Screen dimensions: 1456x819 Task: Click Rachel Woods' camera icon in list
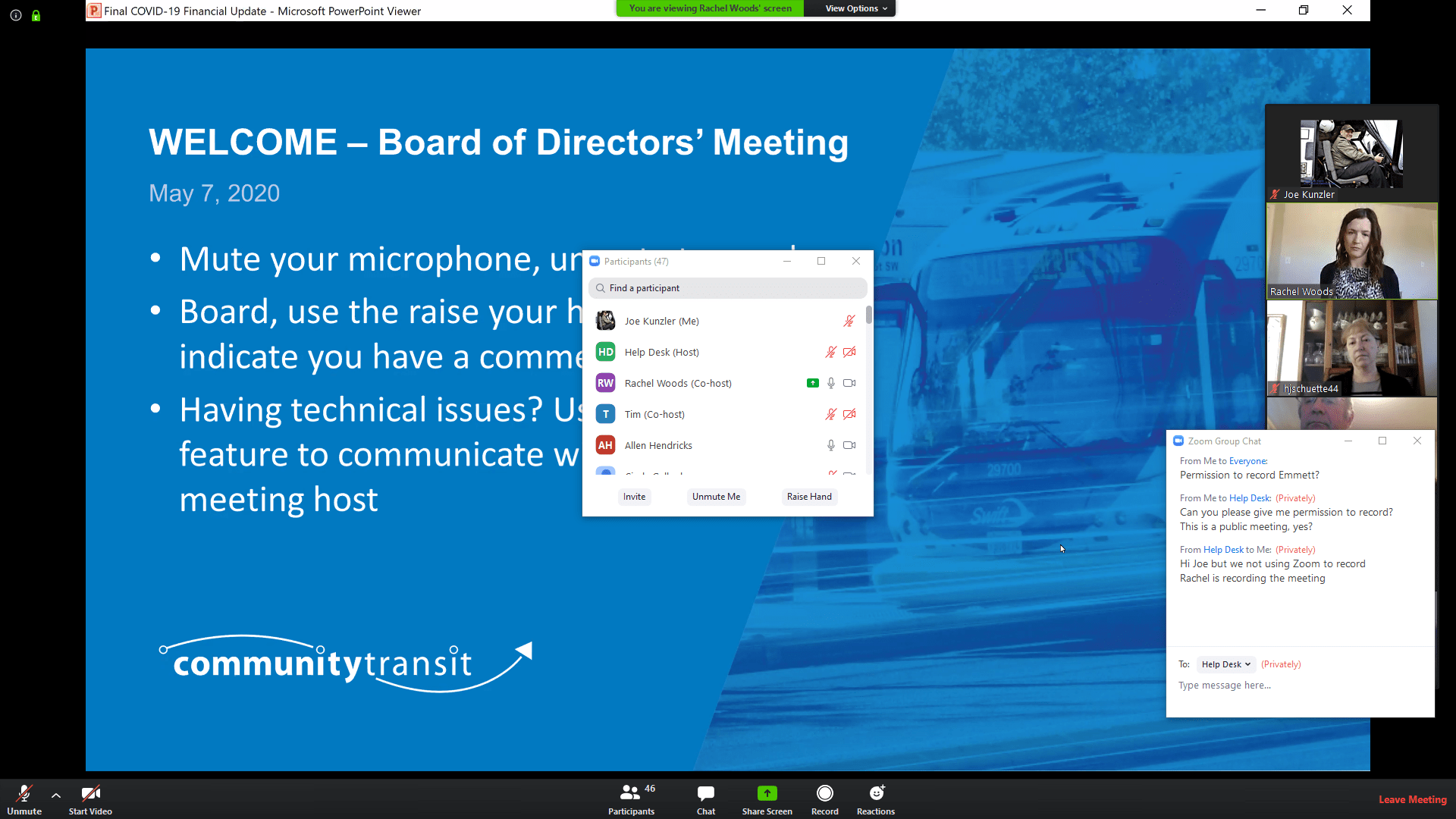(x=849, y=384)
